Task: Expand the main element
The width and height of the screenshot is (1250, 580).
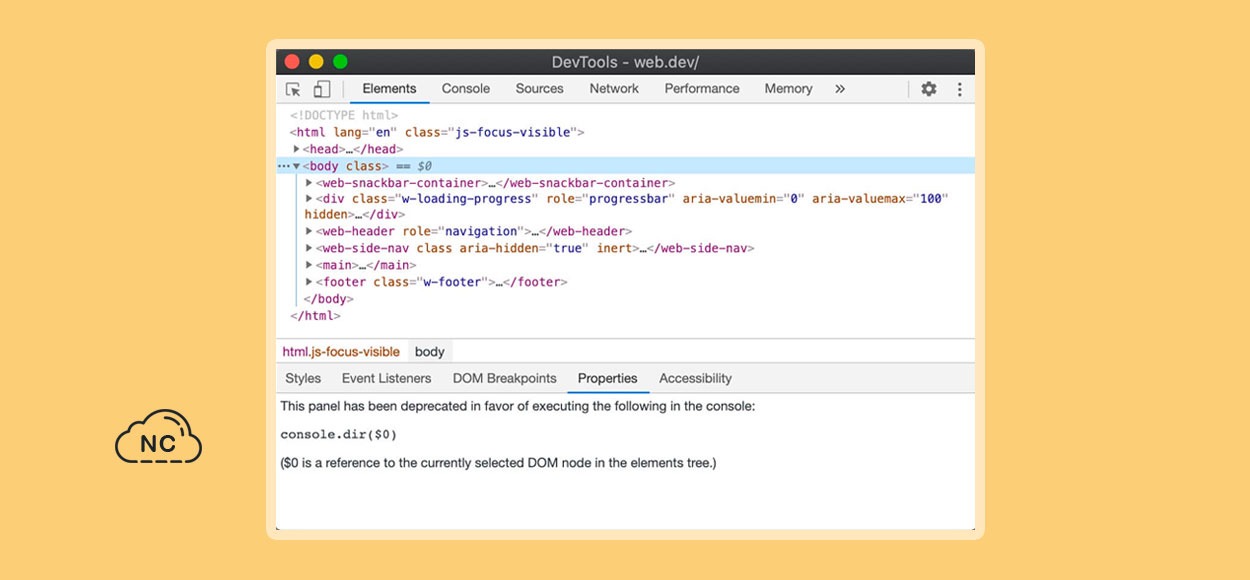Action: coord(309,265)
